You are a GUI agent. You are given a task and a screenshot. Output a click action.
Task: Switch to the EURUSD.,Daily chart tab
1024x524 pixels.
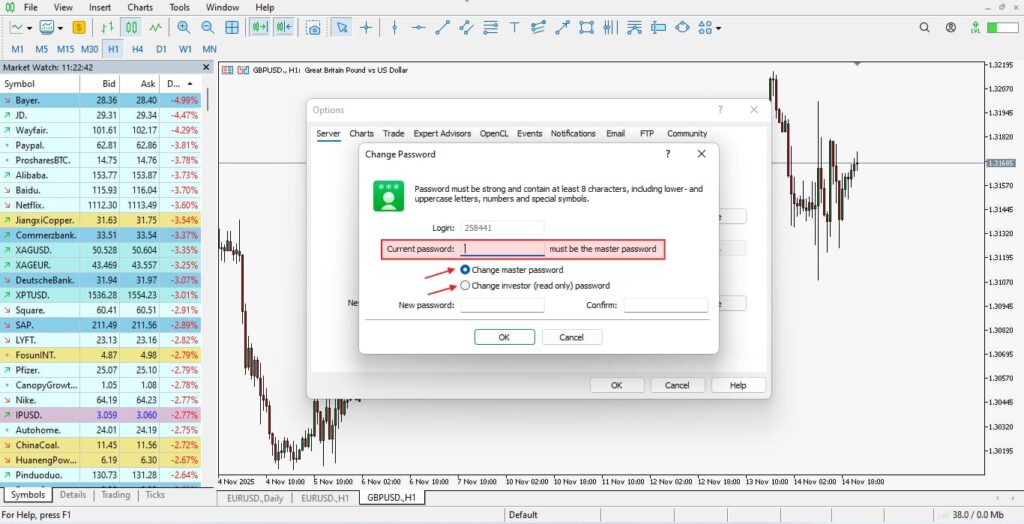tap(255, 498)
